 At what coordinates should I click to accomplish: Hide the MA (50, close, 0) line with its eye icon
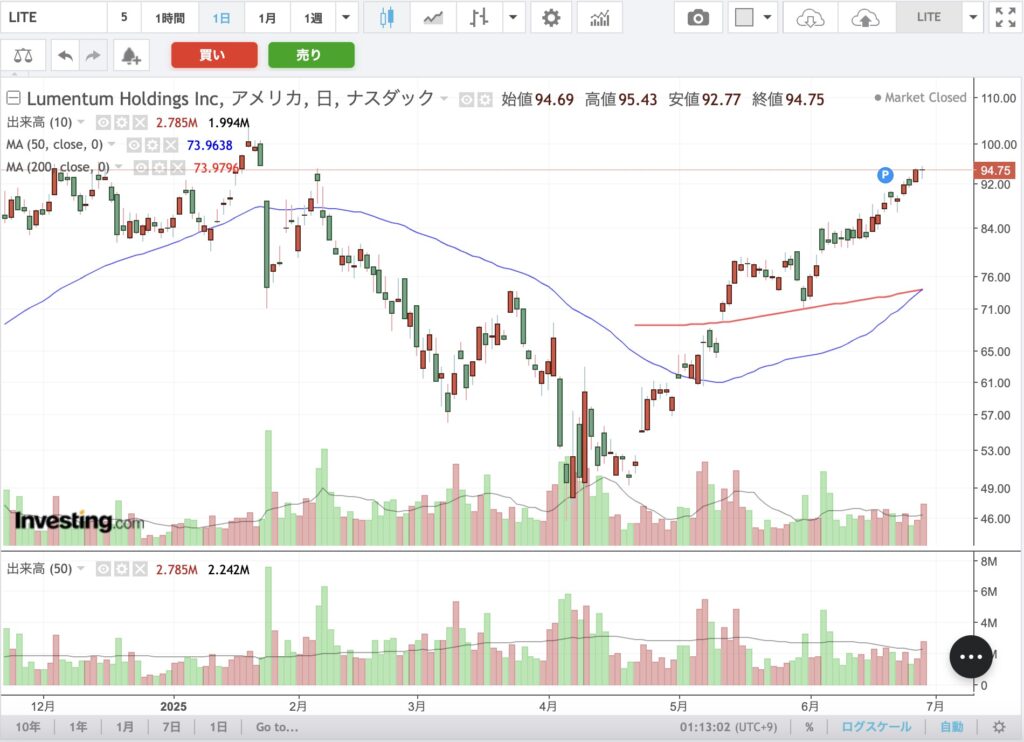tap(134, 145)
